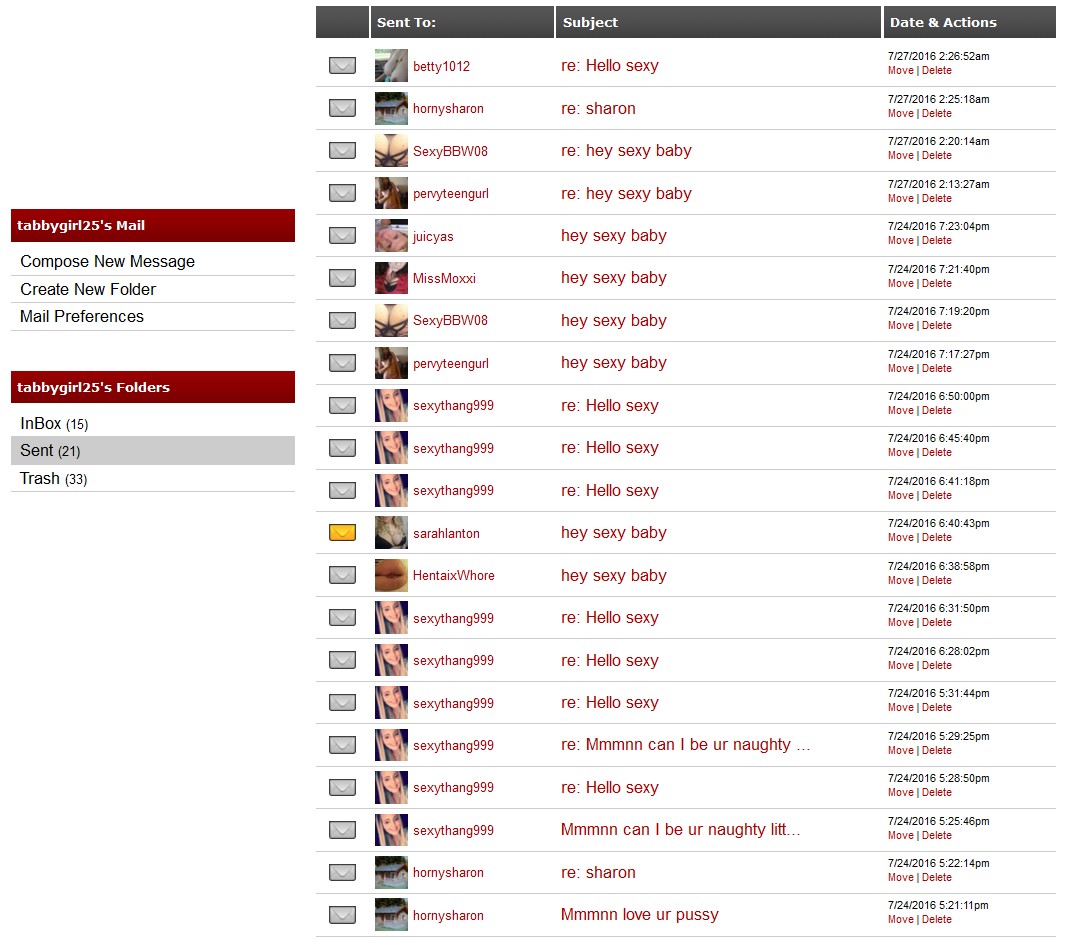1067x947 pixels.
Task: Open sarahlanton's profile thumbnail
Action: [x=391, y=533]
